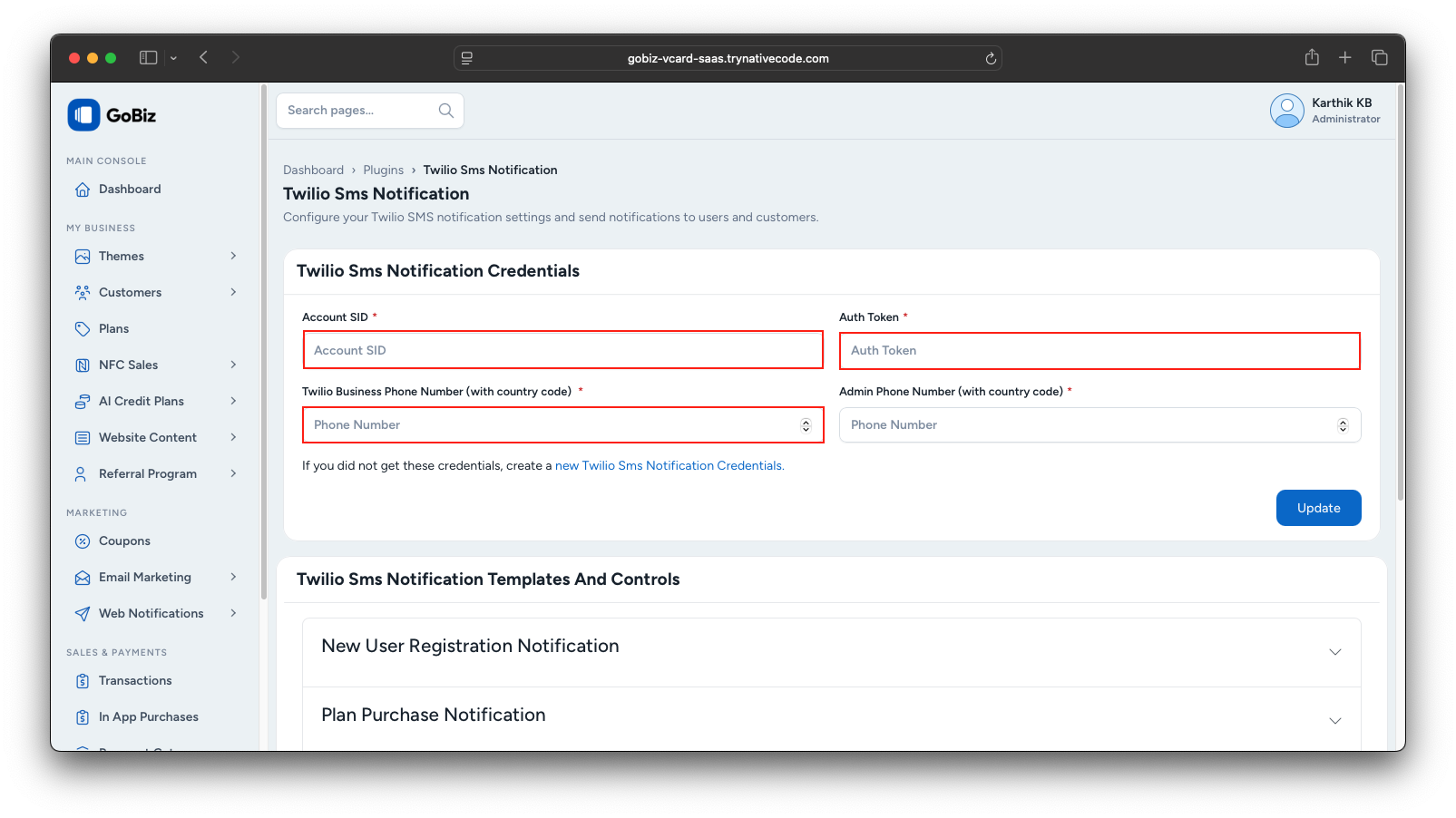The width and height of the screenshot is (1456, 818).
Task: Open In App Purchases in sidebar
Action: [149, 717]
